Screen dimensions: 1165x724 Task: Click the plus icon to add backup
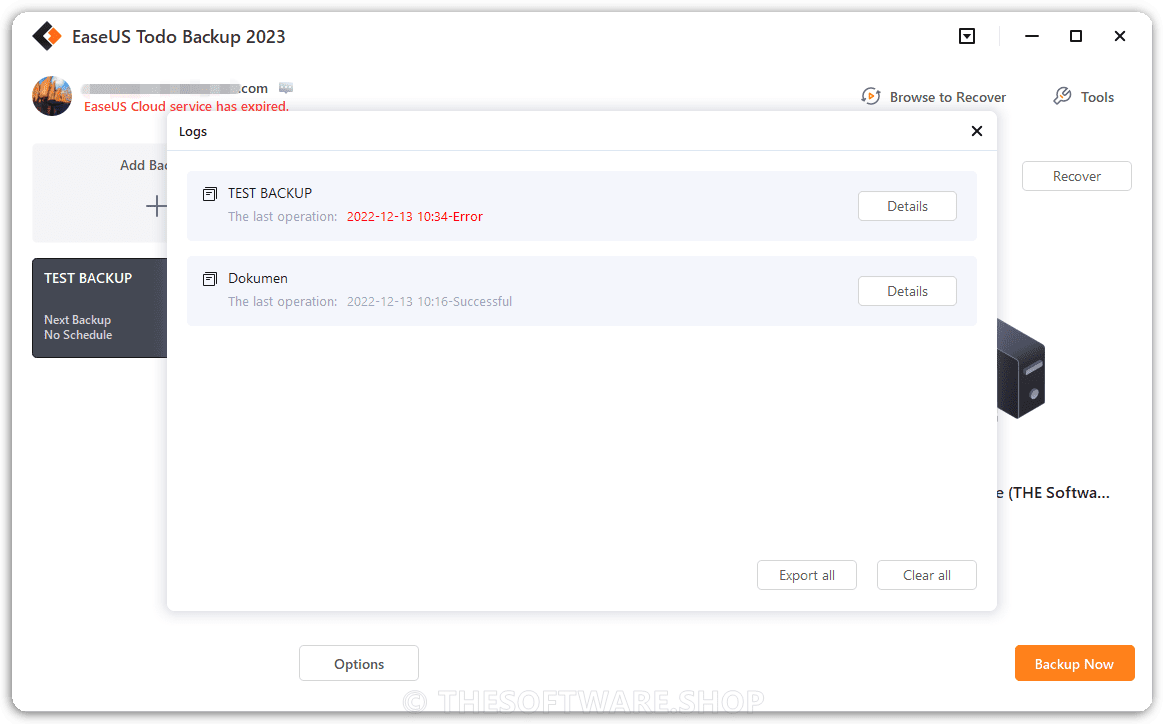tap(156, 205)
